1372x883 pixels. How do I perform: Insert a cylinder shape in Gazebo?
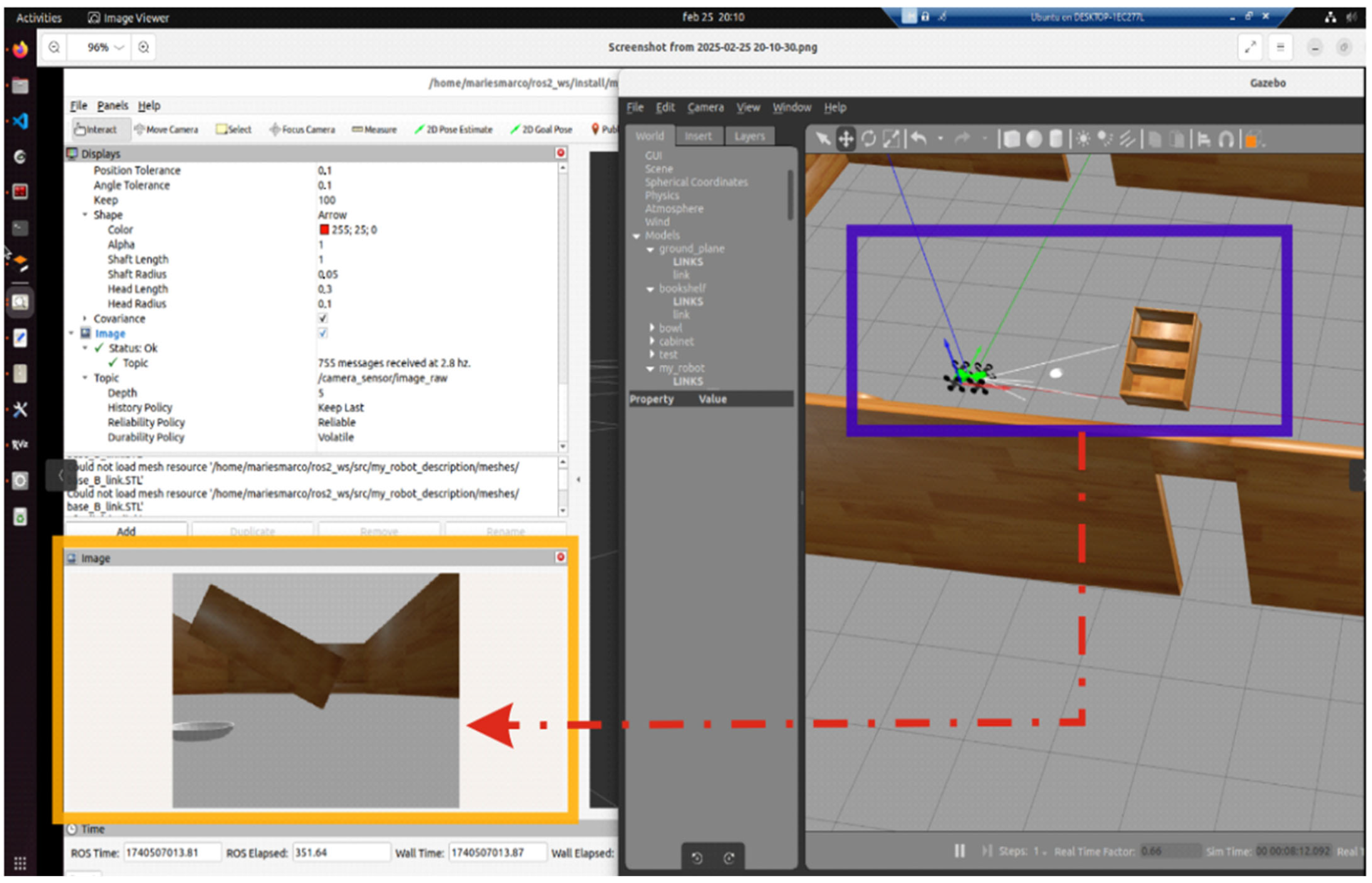click(1056, 139)
